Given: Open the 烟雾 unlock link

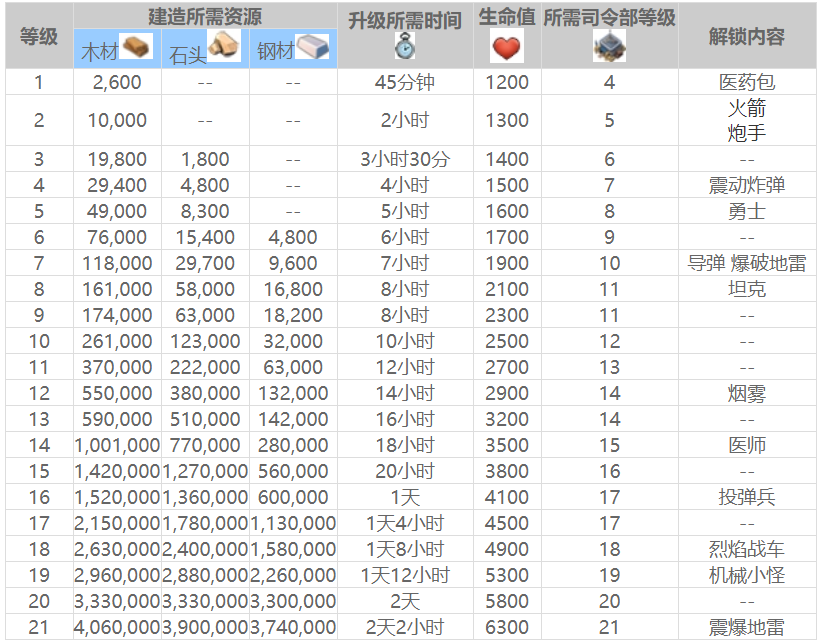Looking at the screenshot, I should [x=746, y=393].
